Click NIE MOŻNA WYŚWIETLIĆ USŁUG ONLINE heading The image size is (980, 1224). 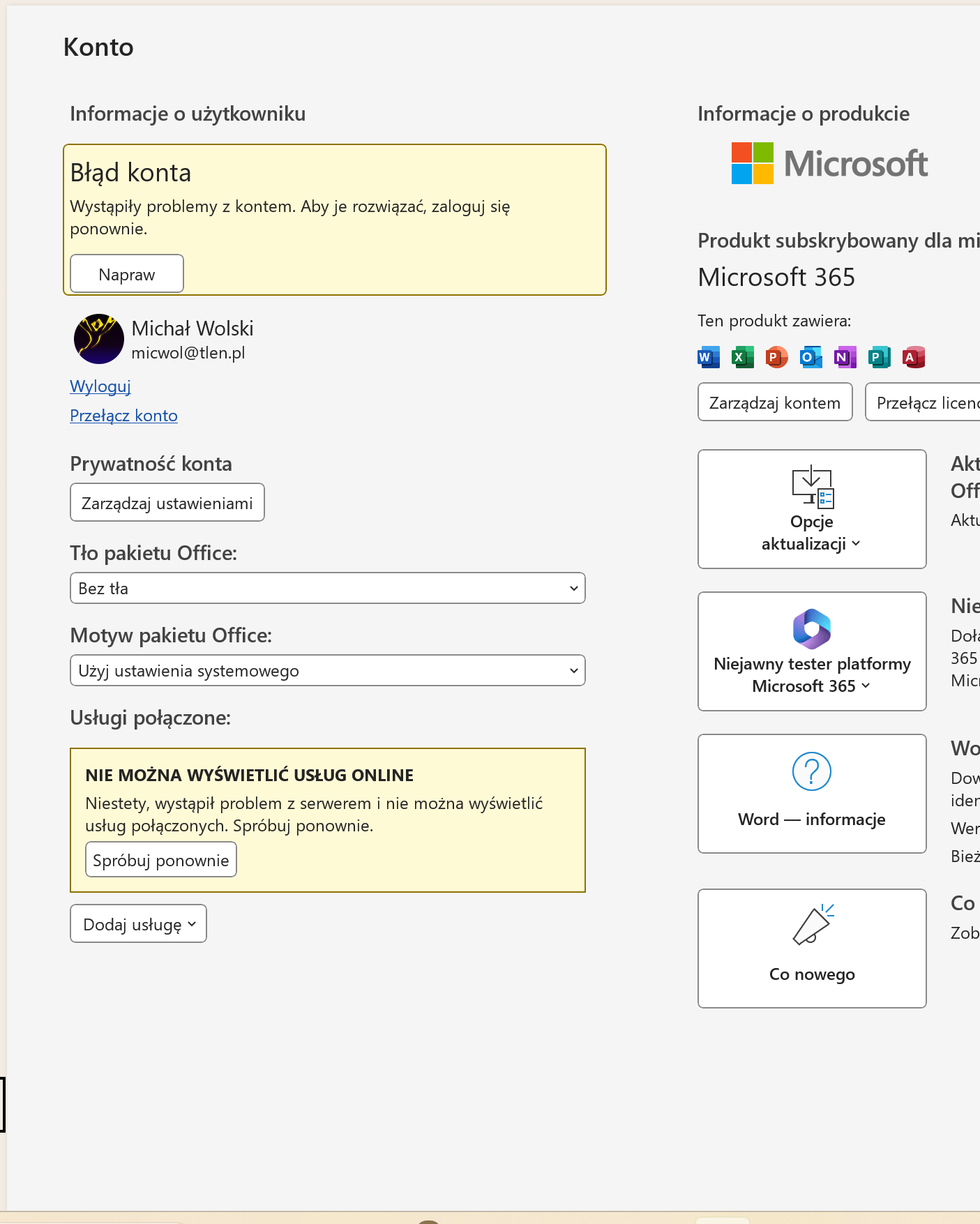pos(250,775)
